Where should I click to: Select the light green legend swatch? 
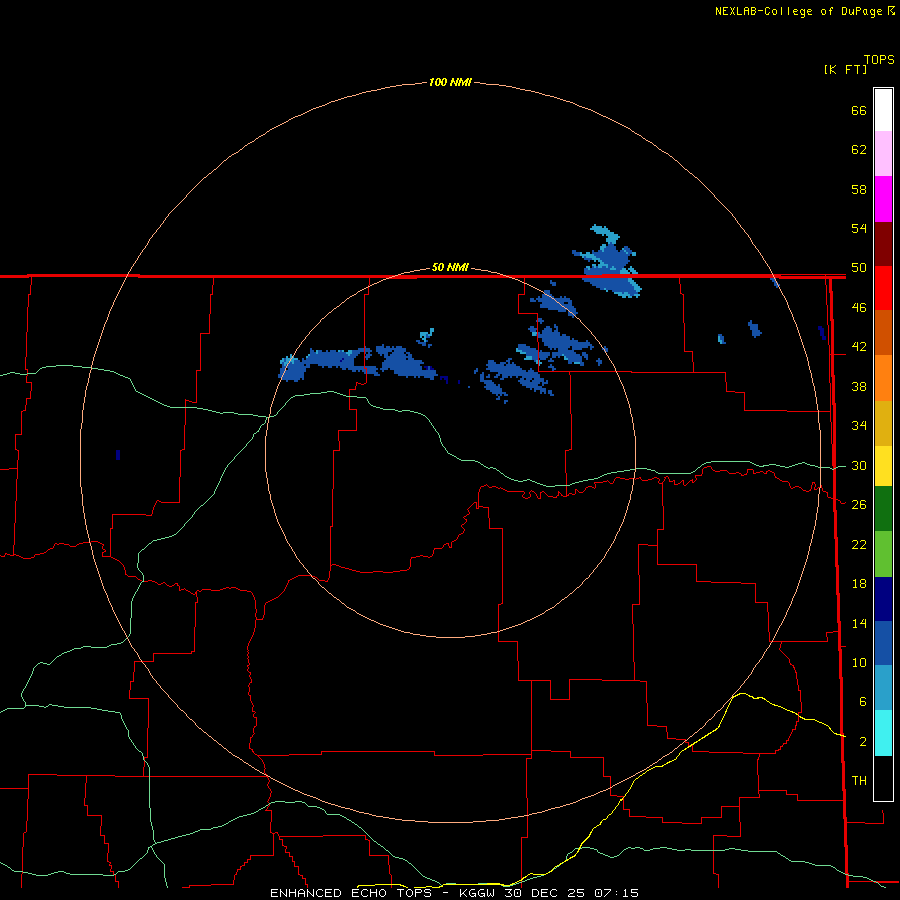pyautogui.click(x=883, y=554)
